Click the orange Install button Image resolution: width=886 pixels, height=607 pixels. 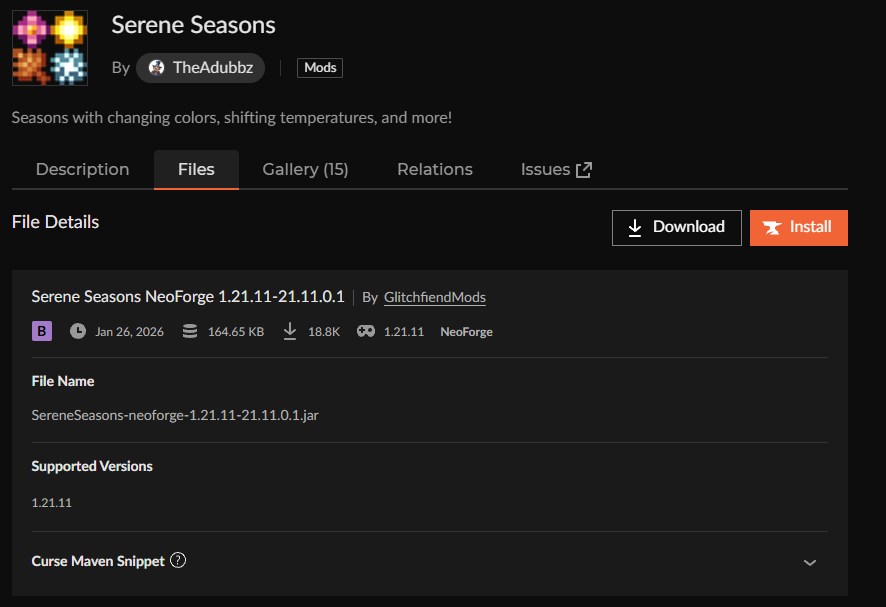pyautogui.click(x=798, y=227)
